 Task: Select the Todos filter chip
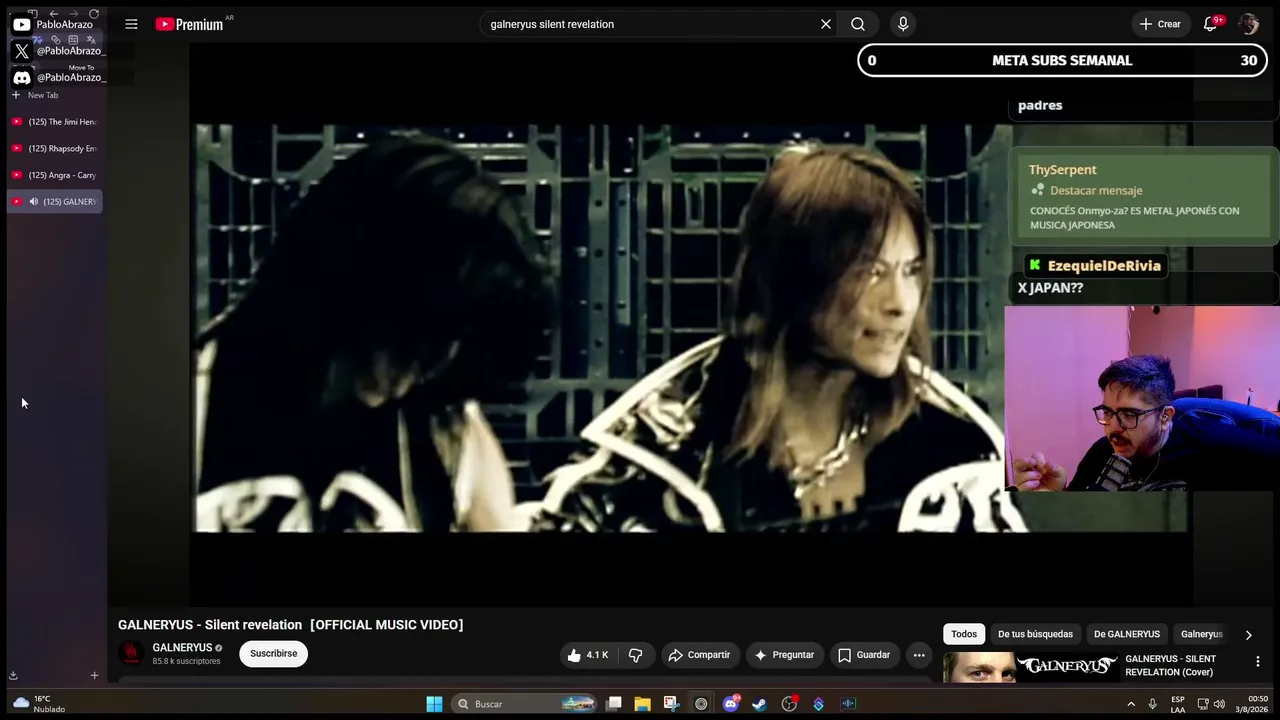coord(964,634)
